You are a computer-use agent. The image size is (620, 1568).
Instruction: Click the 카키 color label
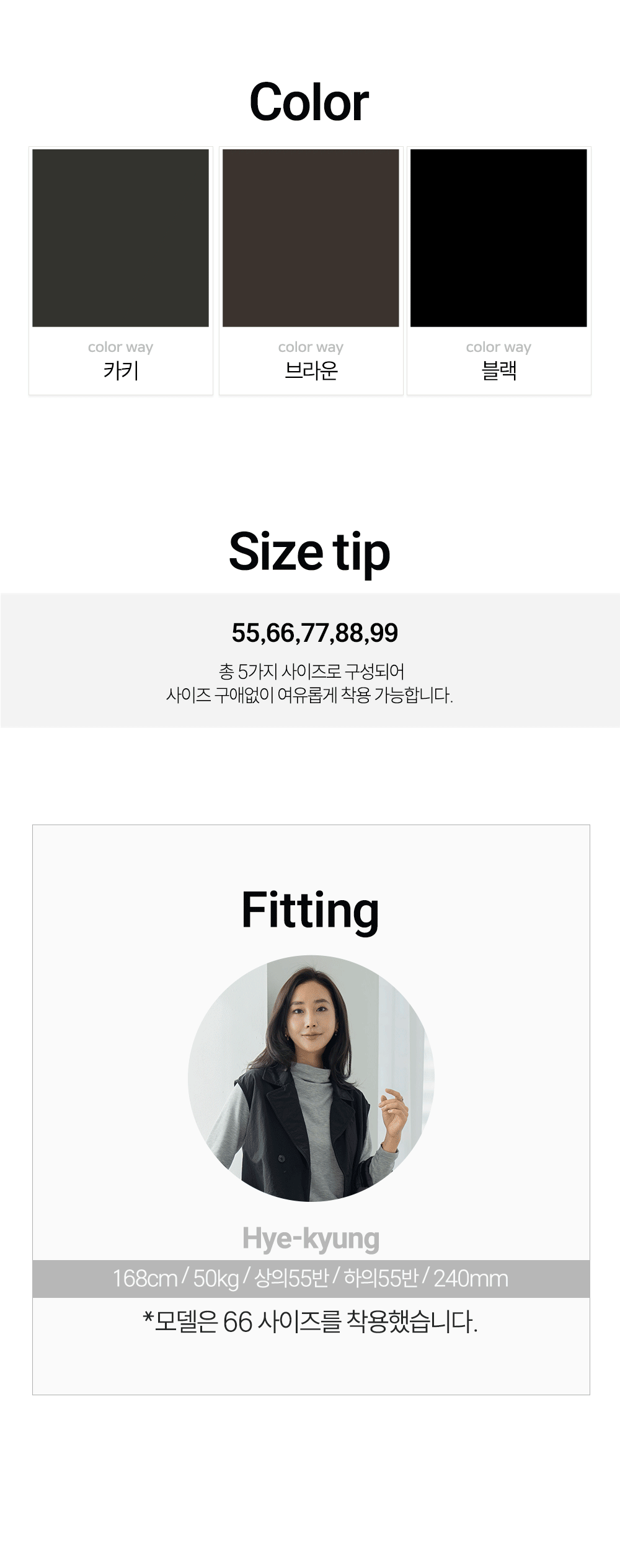[x=121, y=370]
